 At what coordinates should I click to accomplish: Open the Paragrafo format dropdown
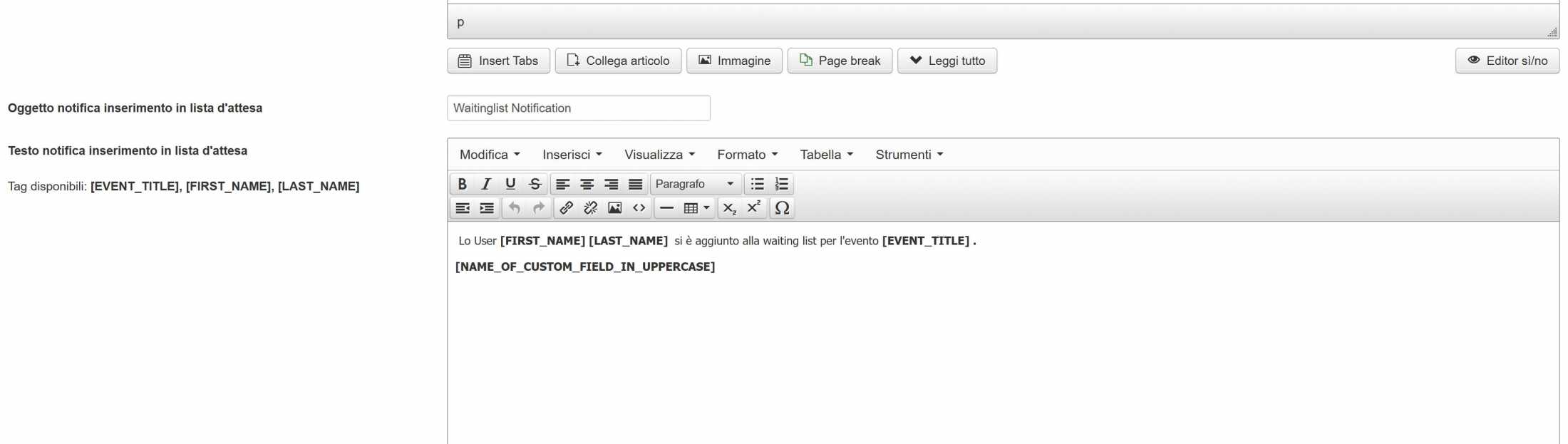point(695,184)
